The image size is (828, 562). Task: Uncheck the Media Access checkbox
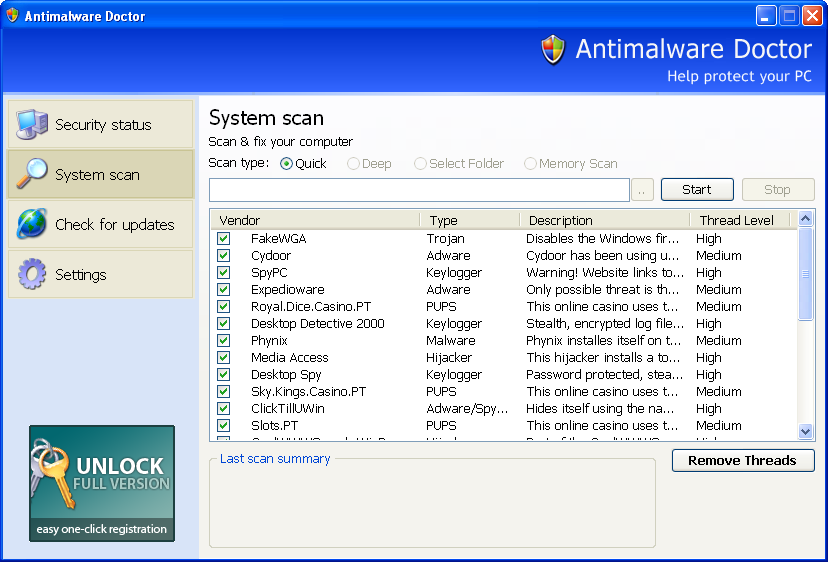pyautogui.click(x=223, y=358)
